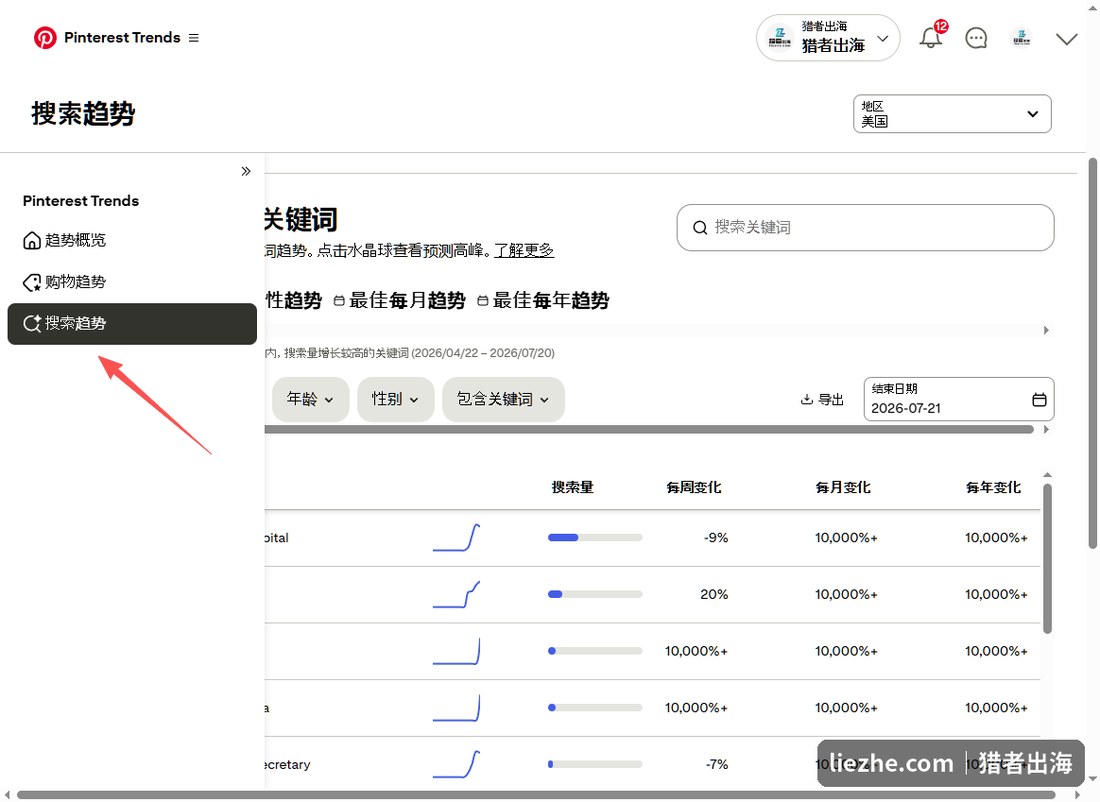1100x802 pixels.
Task: Open the 猎者出海 account switcher dropdown
Action: (828, 38)
